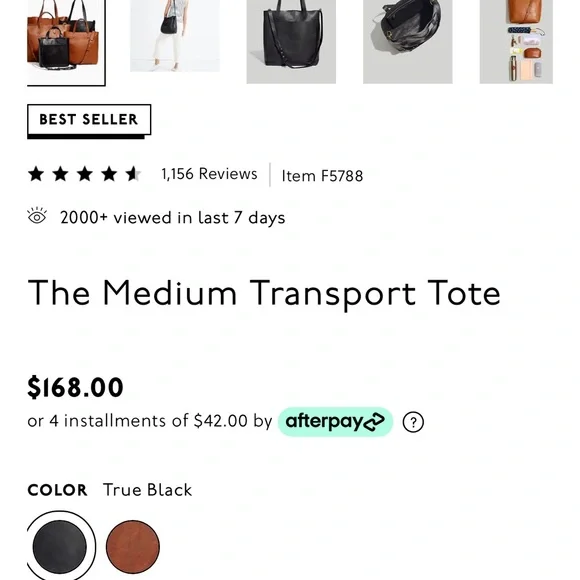Click the eye icon beside viewed count

37,216
